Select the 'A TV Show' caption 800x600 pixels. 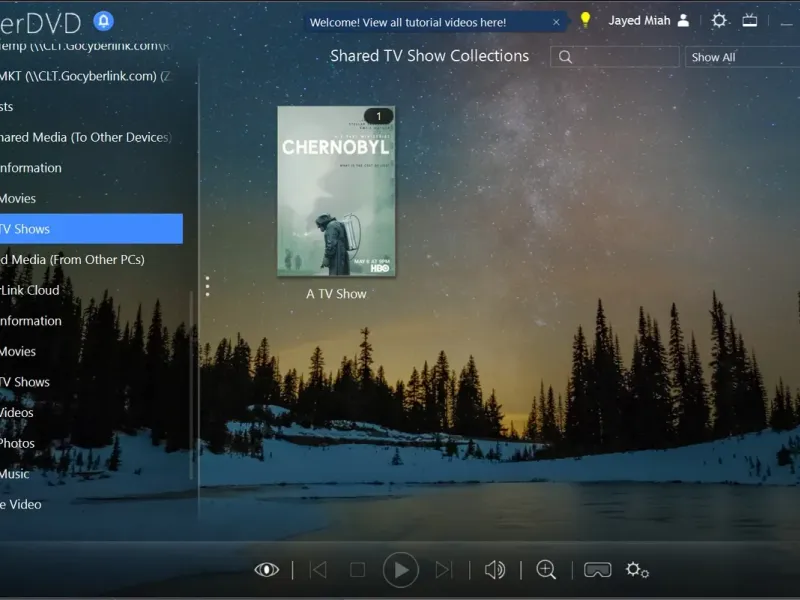click(x=336, y=294)
